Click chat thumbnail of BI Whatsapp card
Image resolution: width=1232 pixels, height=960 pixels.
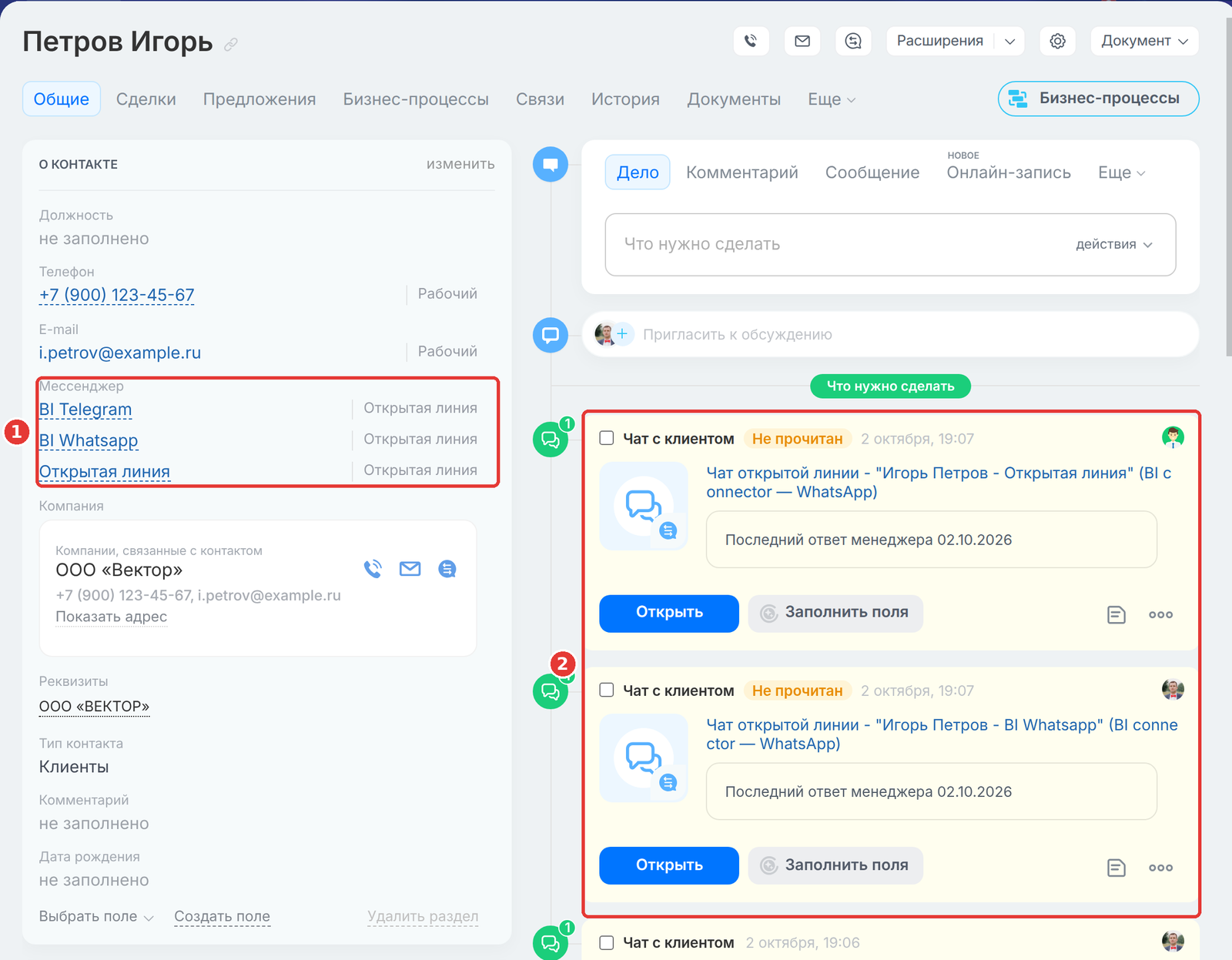coord(644,758)
